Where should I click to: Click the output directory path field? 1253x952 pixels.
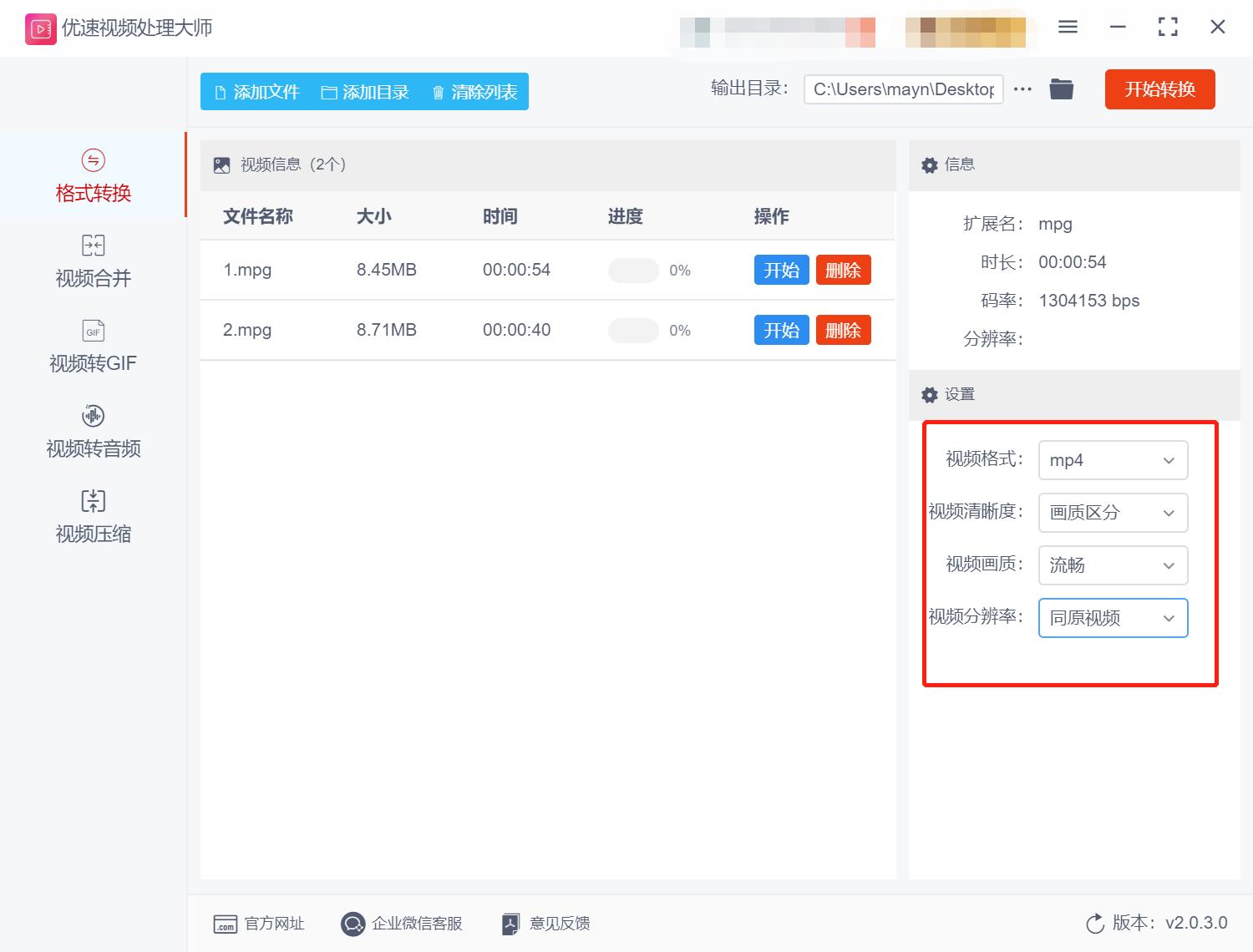[903, 89]
